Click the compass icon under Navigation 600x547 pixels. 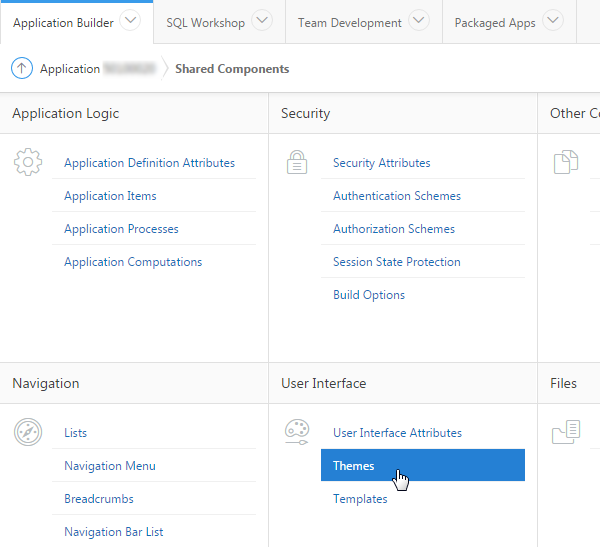pos(28,432)
